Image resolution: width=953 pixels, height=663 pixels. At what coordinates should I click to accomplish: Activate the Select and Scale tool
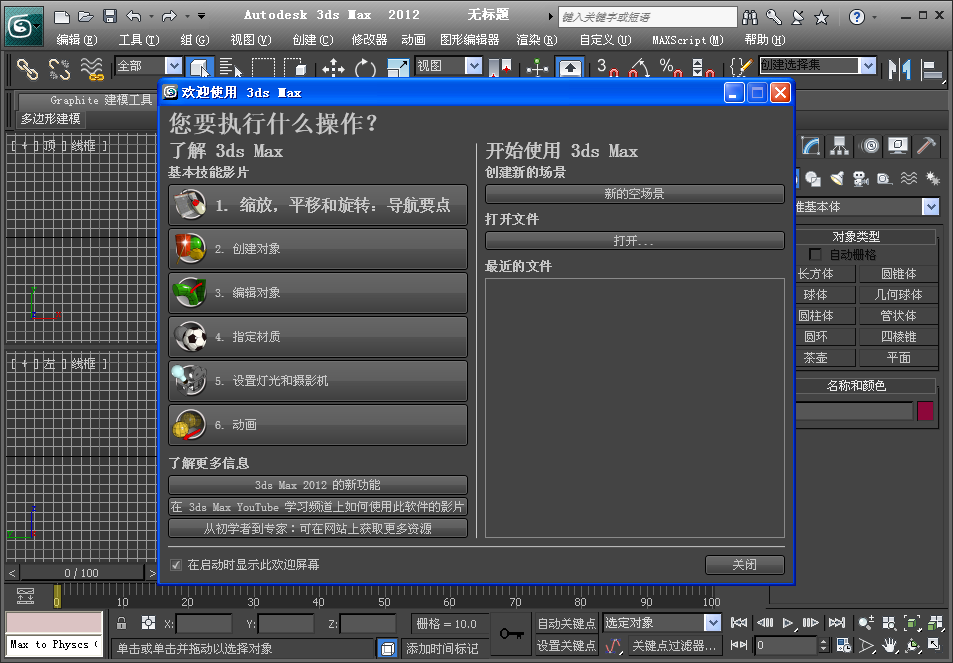click(397, 67)
